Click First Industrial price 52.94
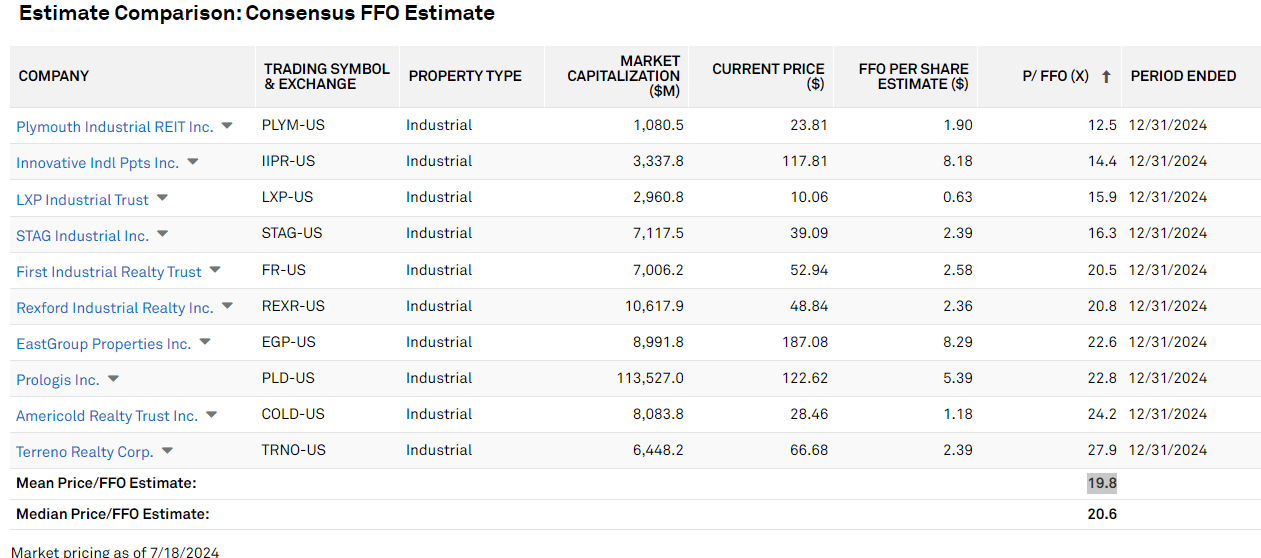This screenshot has width=1261, height=558. (809, 270)
